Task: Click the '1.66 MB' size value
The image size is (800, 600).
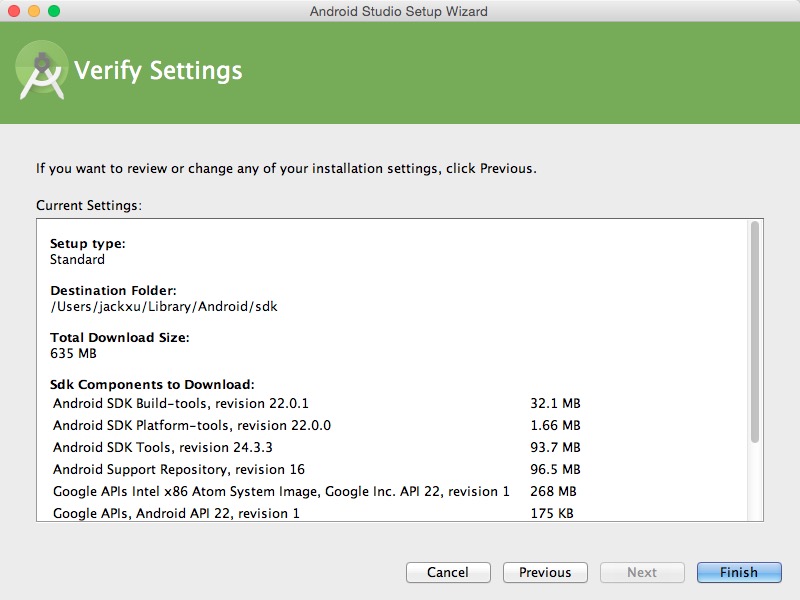Action: (x=555, y=426)
